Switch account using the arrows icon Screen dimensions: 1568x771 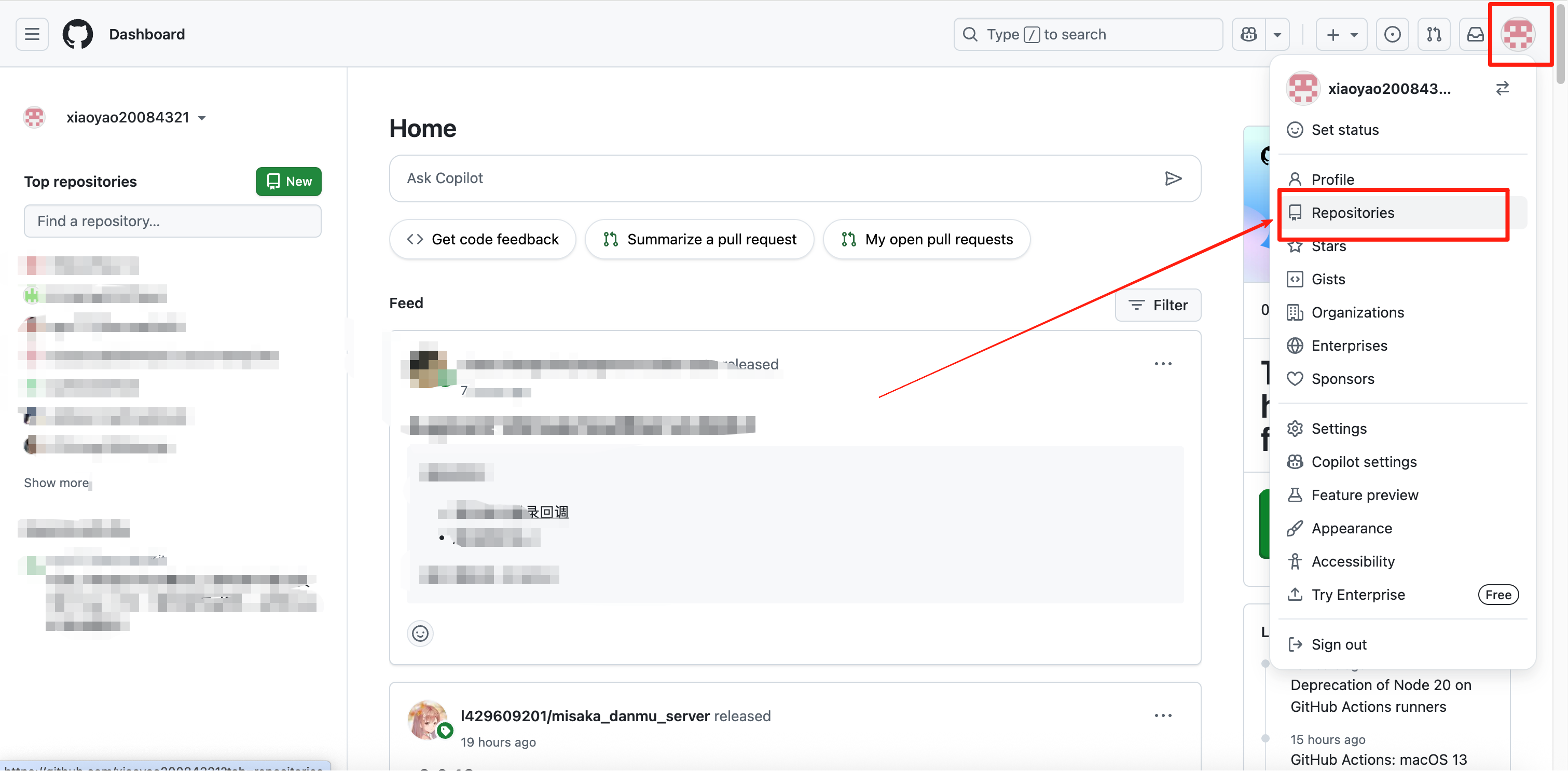click(x=1502, y=89)
